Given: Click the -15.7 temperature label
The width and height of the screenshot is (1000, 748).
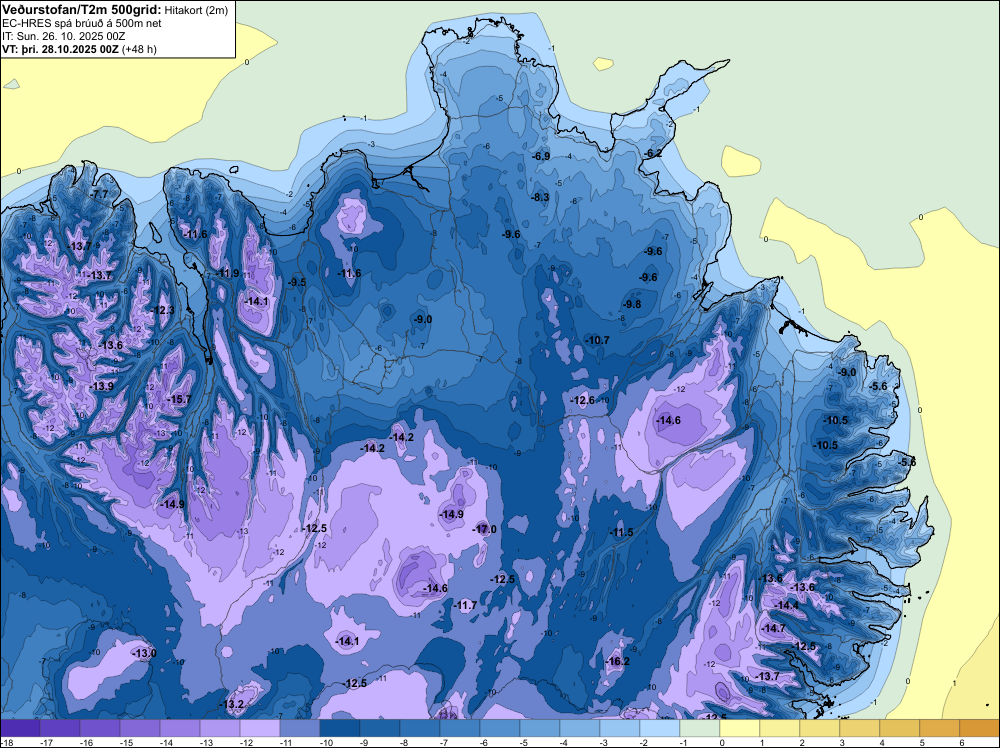Looking at the screenshot, I should (x=179, y=399).
